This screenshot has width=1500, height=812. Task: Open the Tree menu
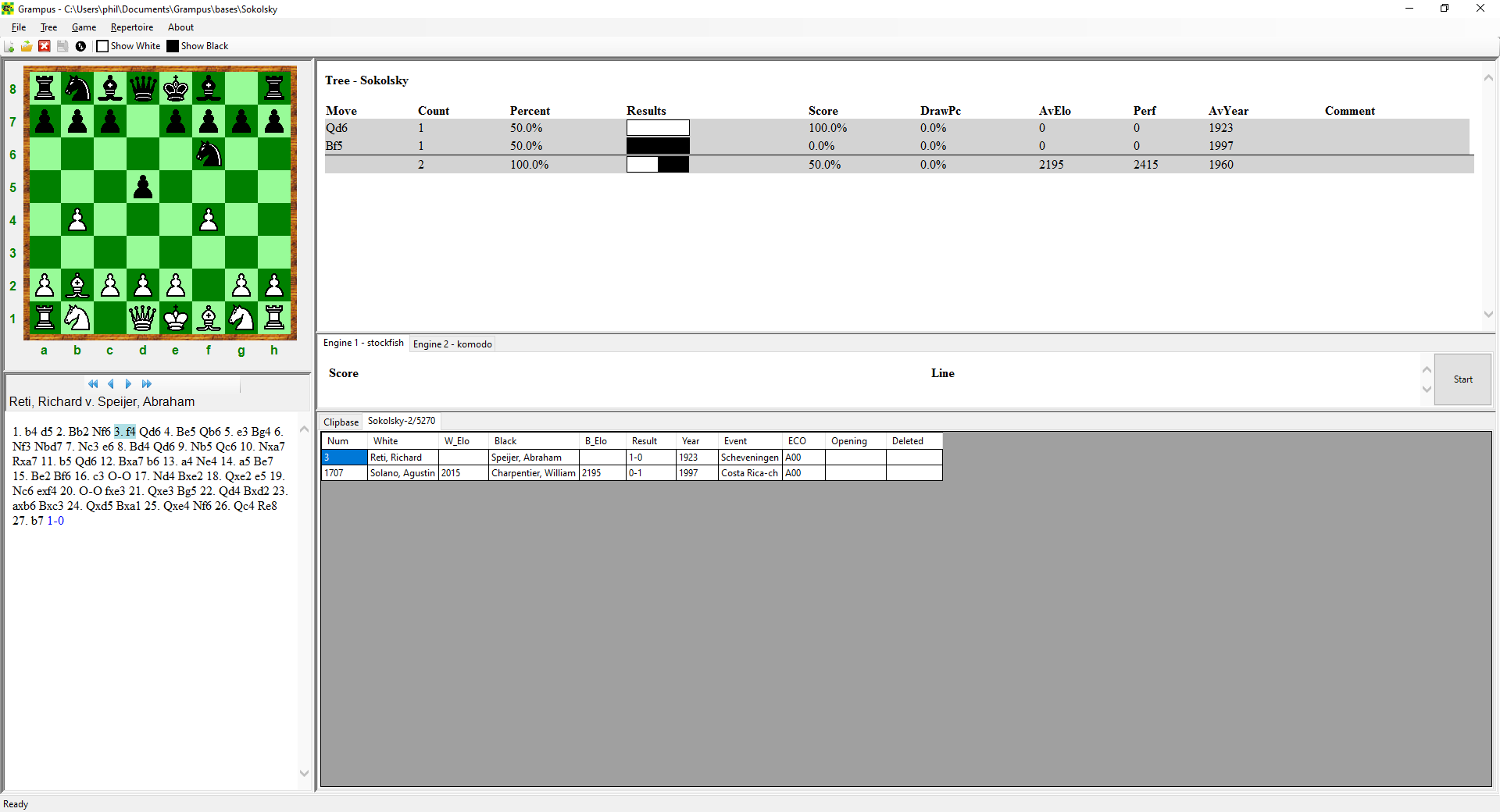48,27
